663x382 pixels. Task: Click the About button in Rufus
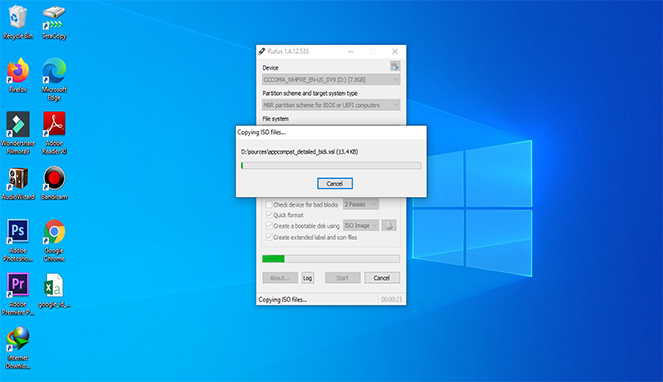coord(280,278)
